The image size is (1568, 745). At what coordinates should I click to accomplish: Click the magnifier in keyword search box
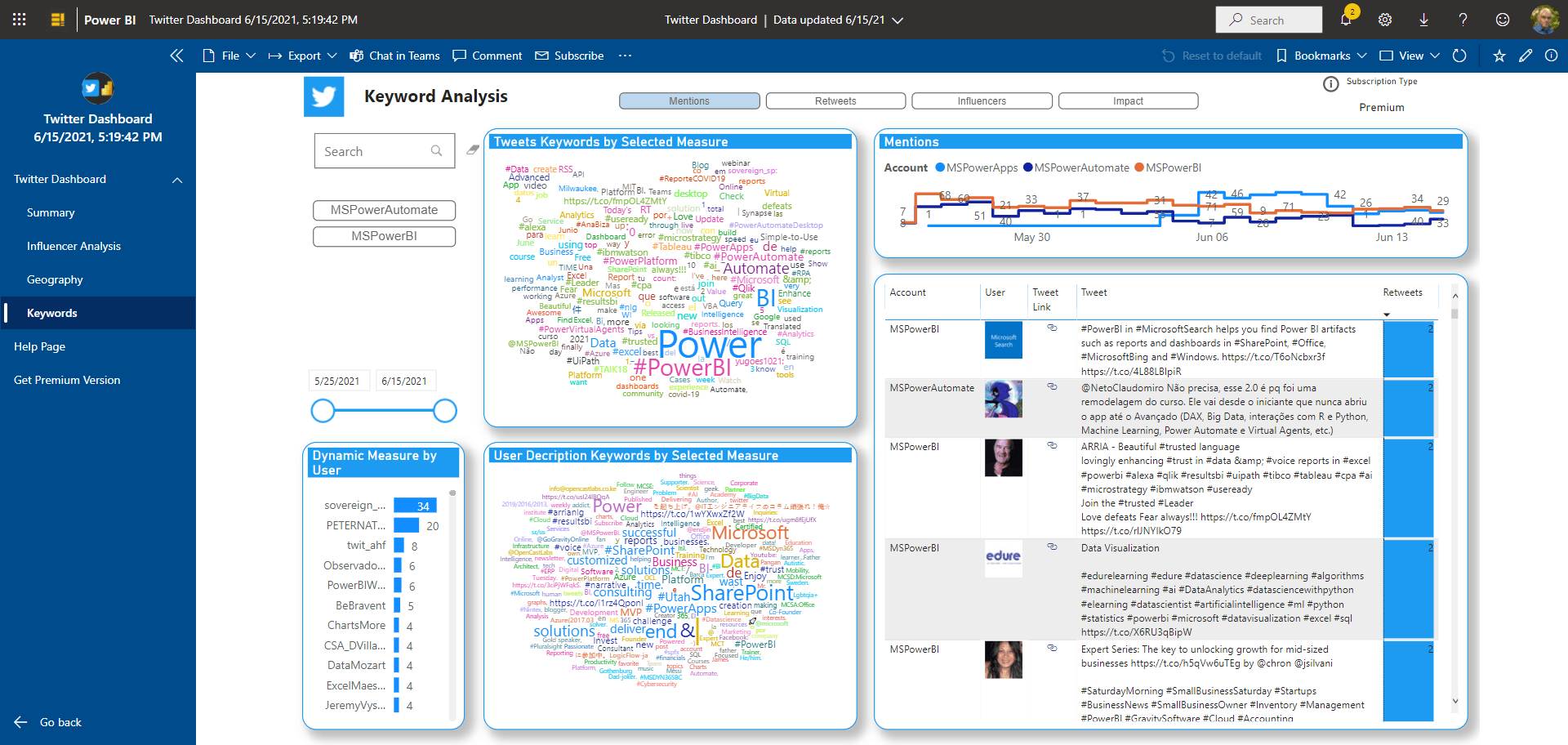(x=437, y=151)
